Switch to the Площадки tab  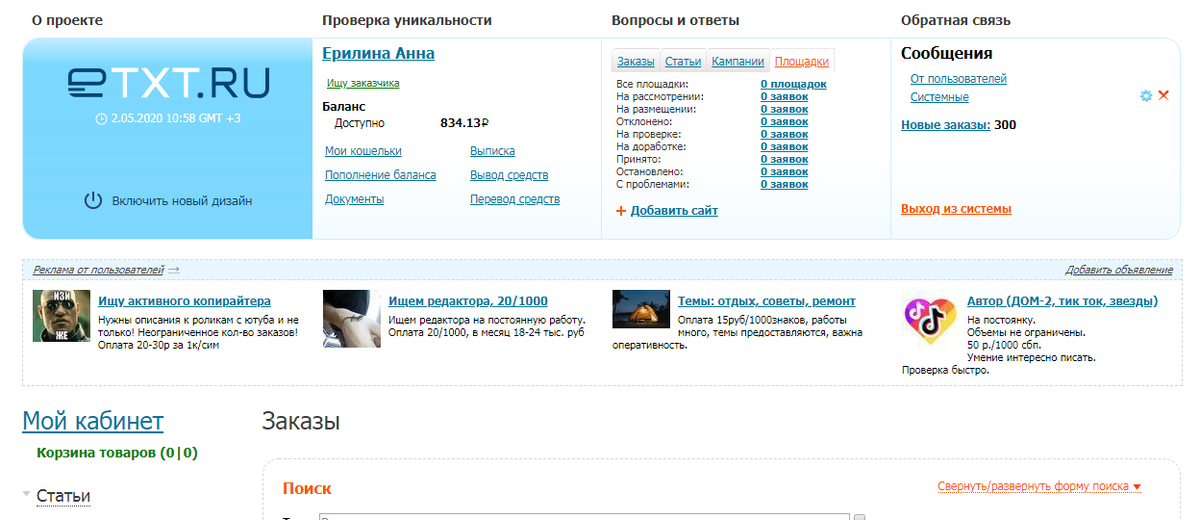802,61
